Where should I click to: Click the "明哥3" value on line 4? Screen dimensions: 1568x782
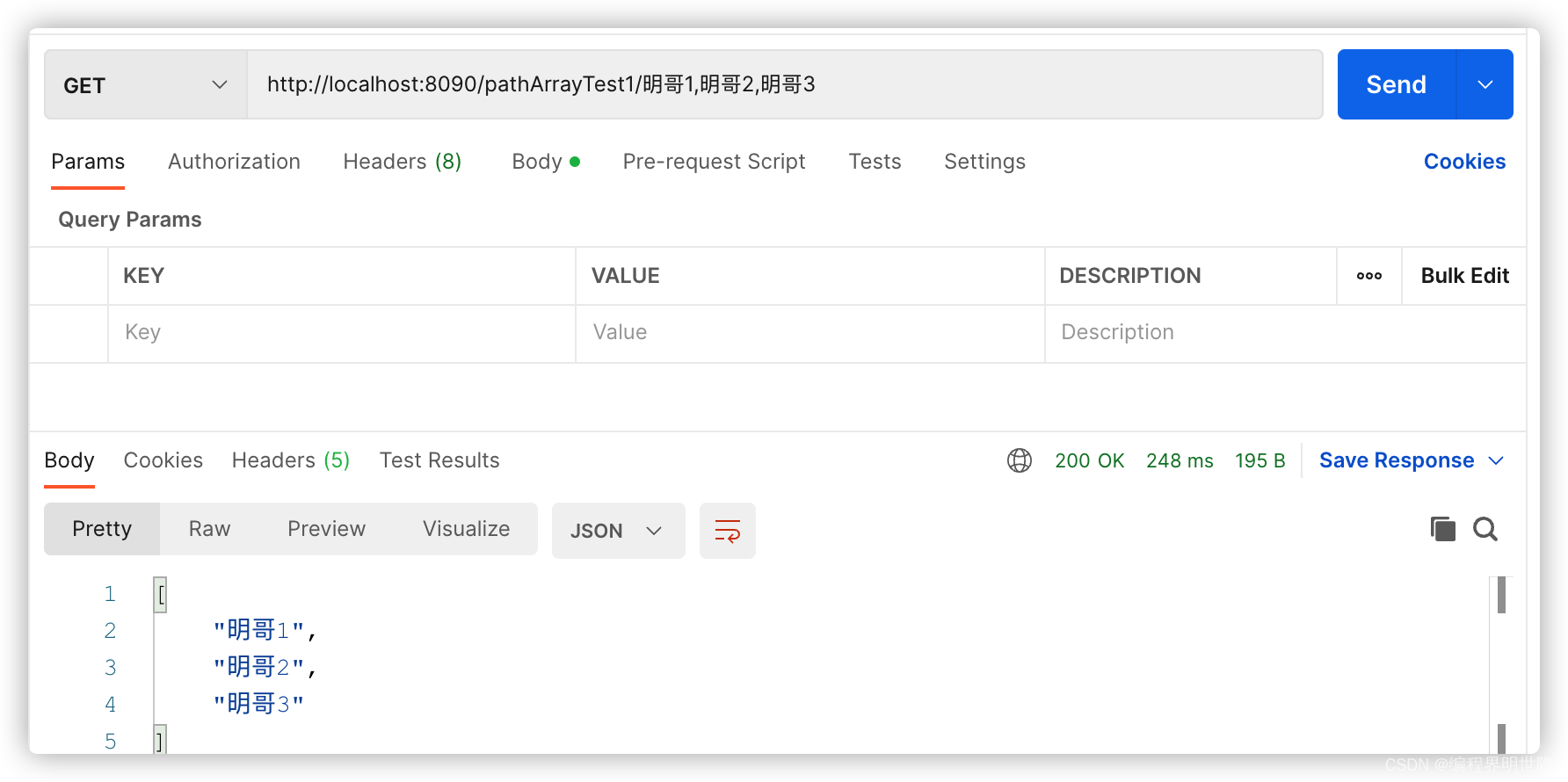[258, 704]
